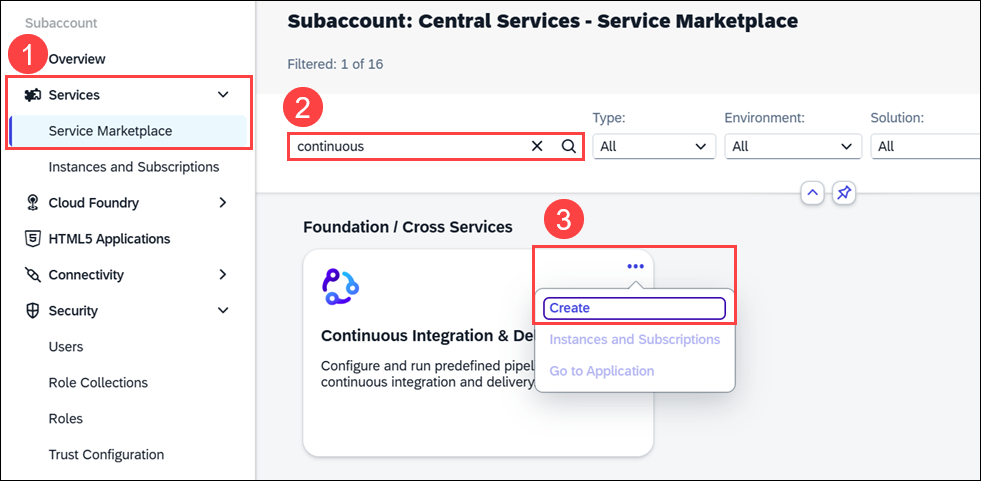Expand the Cloud Foundry chevron
This screenshot has width=981, height=481.
223,203
